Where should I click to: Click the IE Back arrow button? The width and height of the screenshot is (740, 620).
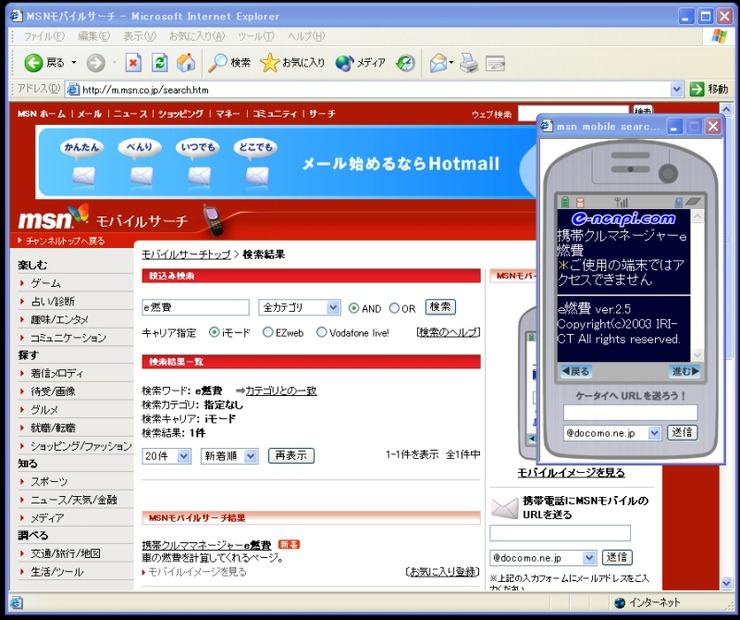point(34,63)
